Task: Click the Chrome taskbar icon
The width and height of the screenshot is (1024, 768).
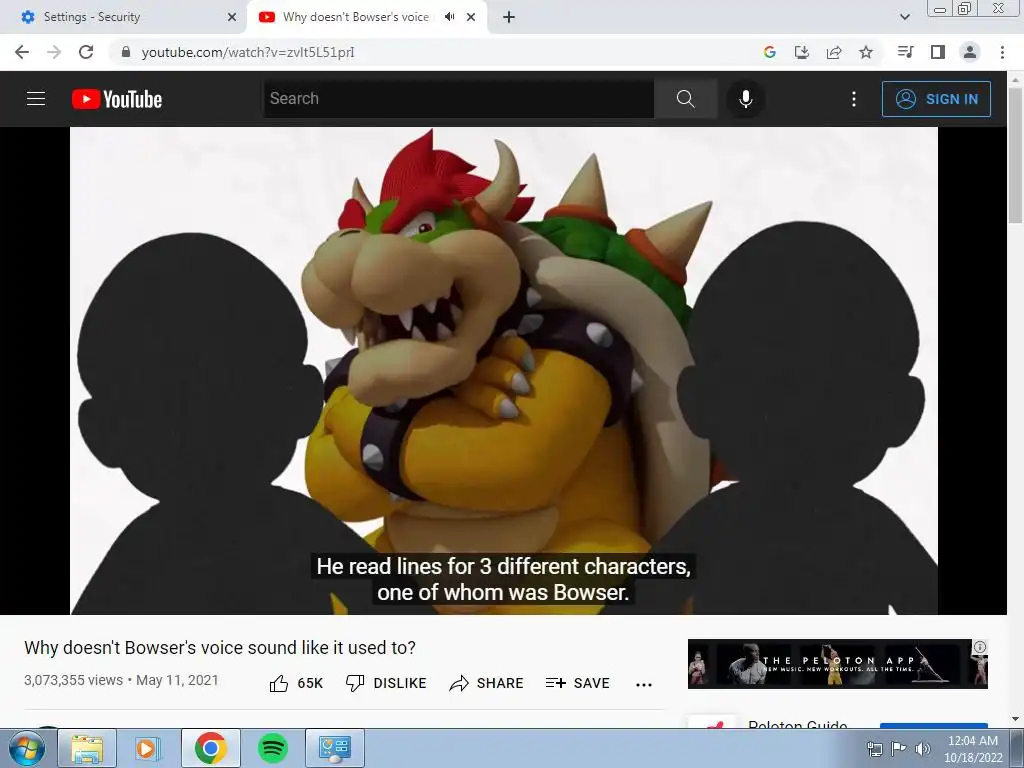Action: coord(210,748)
